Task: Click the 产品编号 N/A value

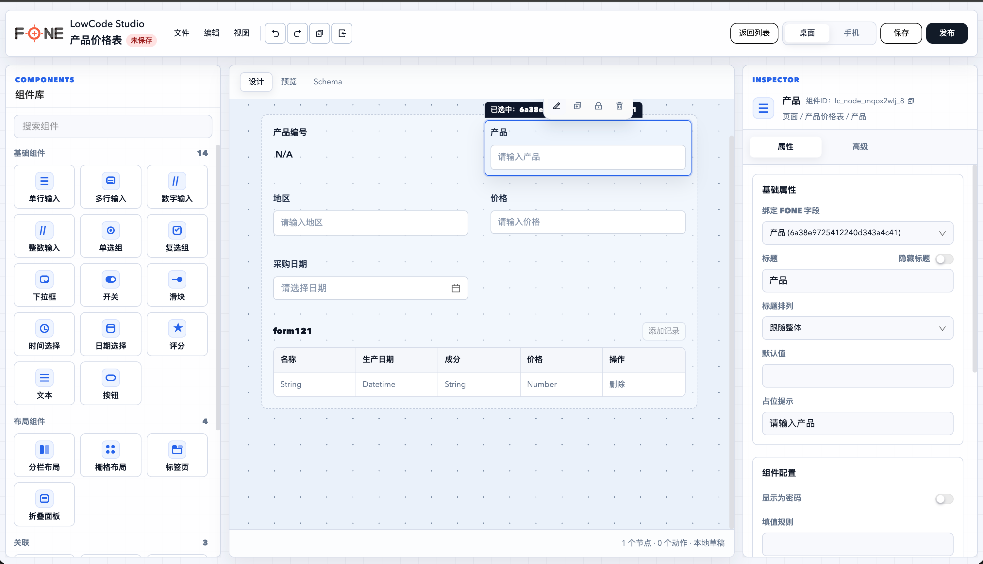Action: tap(284, 154)
